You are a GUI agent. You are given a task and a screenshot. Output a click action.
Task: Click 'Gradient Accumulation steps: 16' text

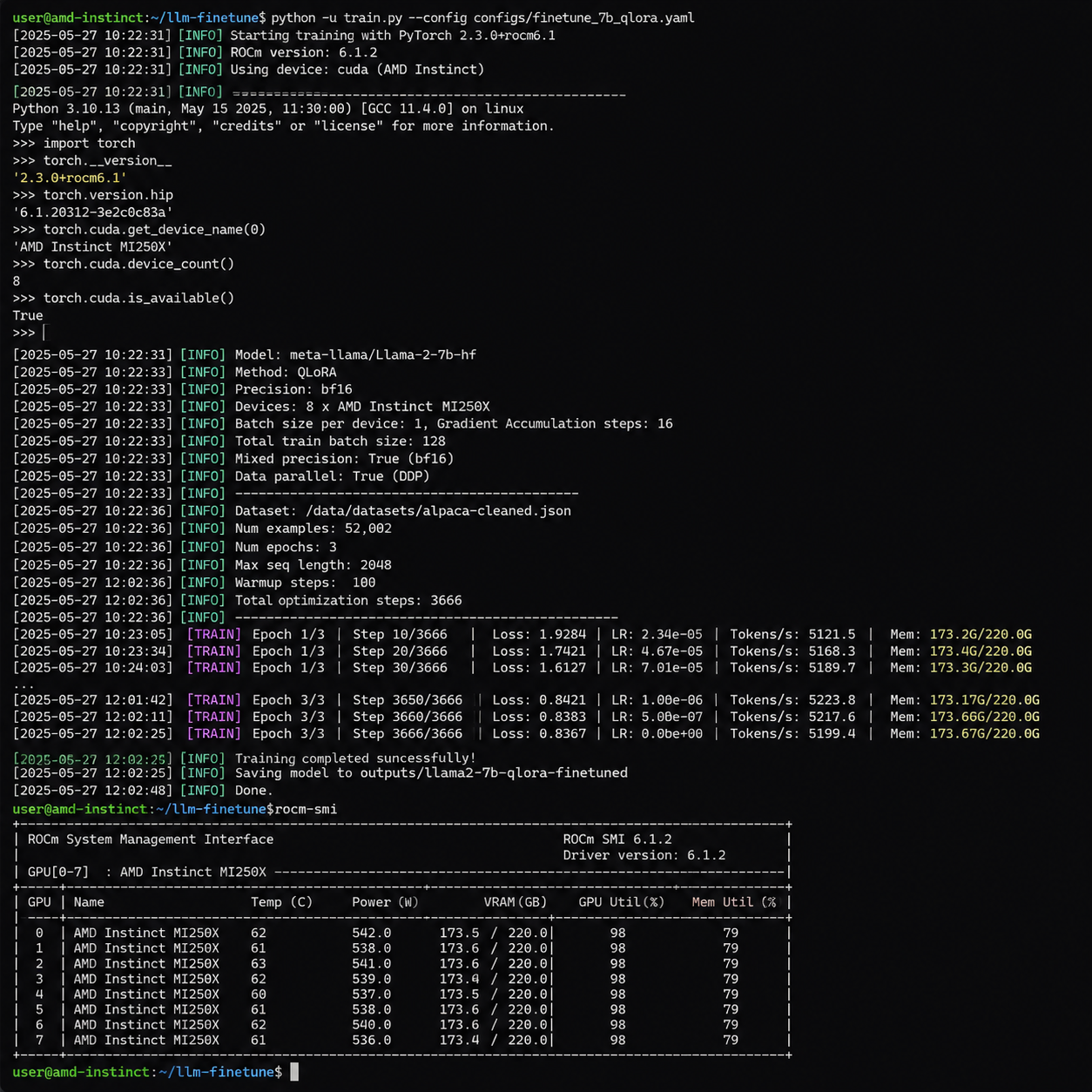(x=555, y=424)
